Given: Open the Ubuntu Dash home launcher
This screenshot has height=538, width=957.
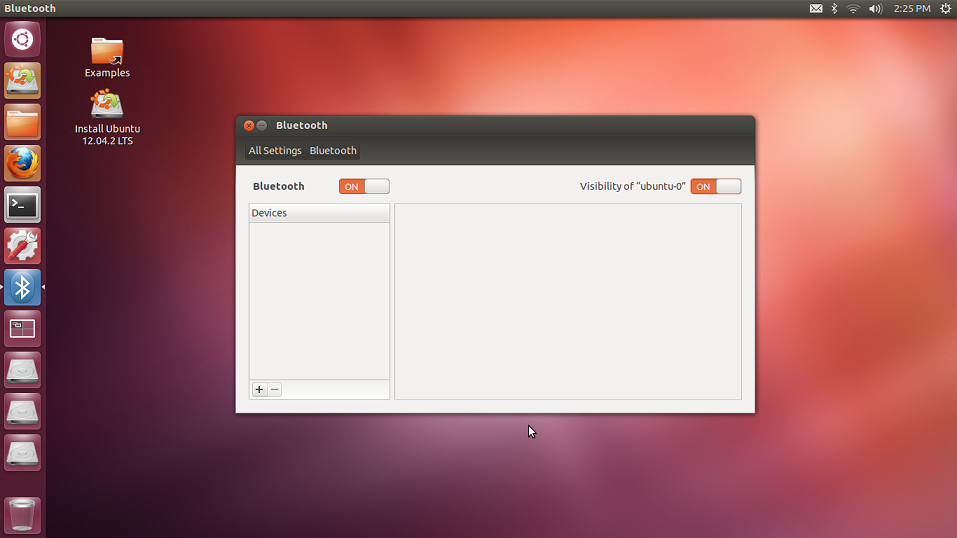Looking at the screenshot, I should (22, 40).
